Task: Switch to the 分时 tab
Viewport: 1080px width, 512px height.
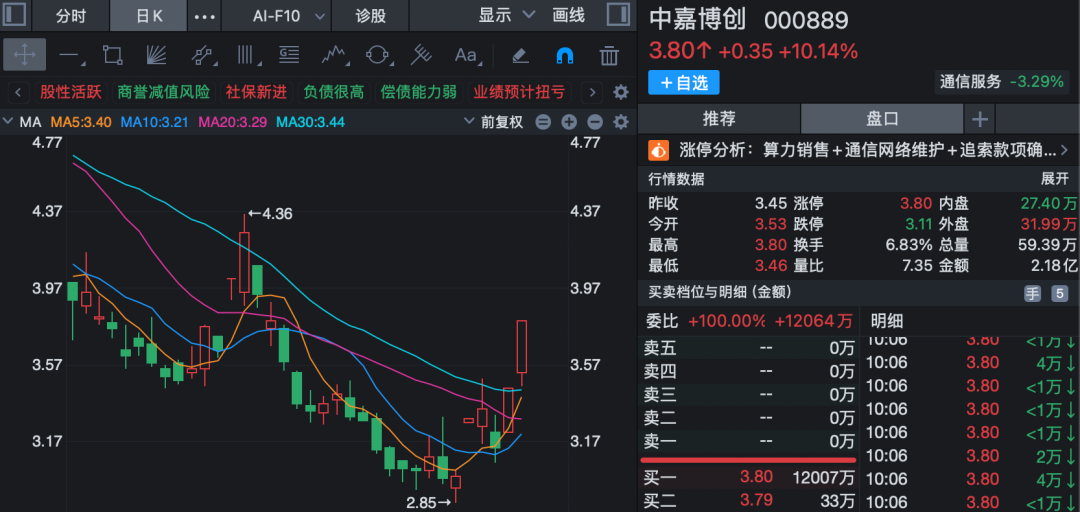Action: pos(71,16)
